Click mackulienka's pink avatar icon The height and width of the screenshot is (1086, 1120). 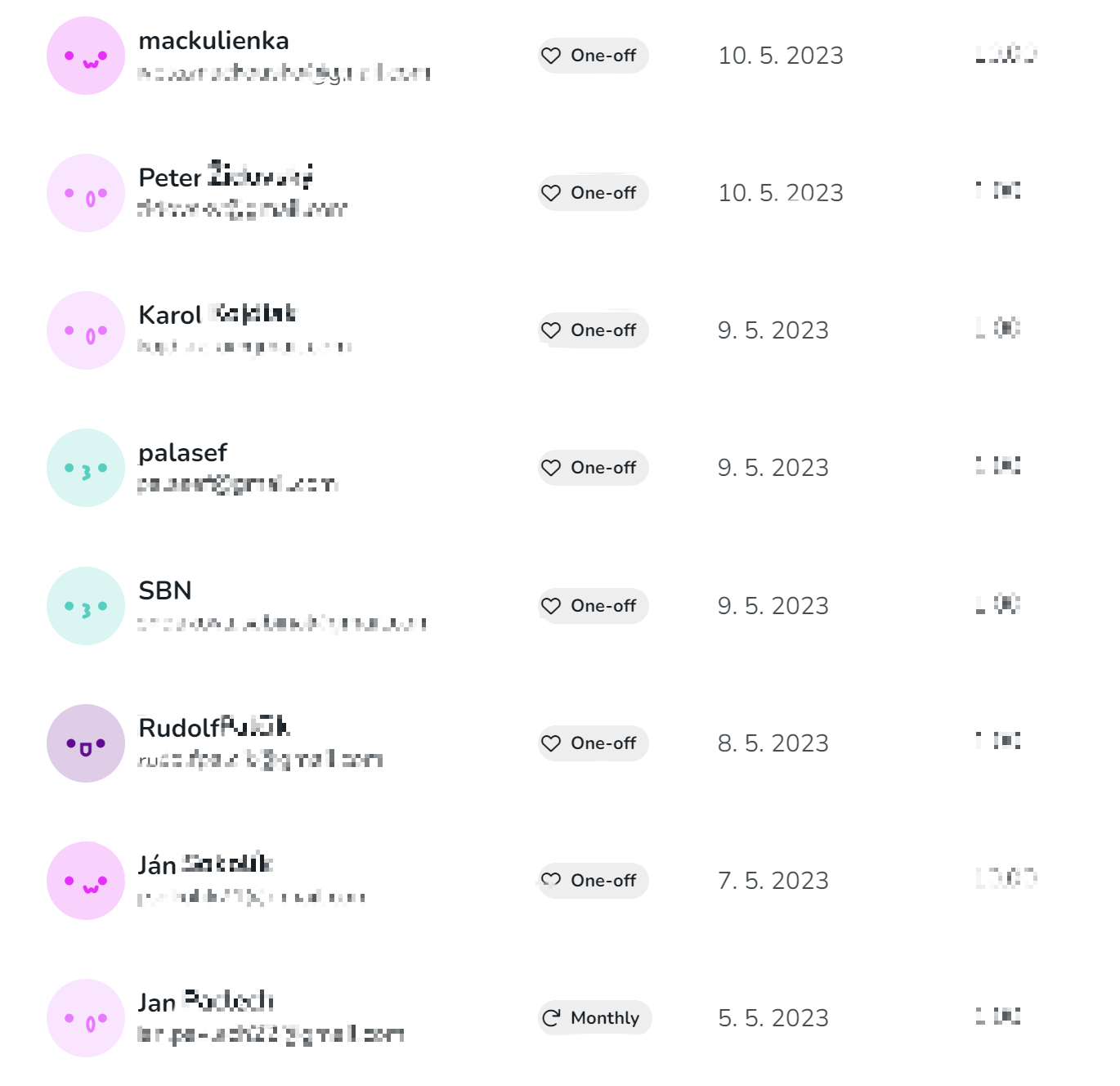click(86, 56)
